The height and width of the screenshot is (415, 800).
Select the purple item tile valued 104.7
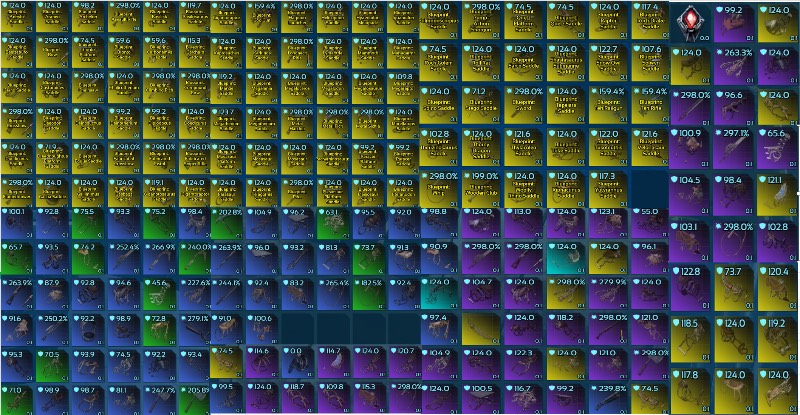coord(481,295)
